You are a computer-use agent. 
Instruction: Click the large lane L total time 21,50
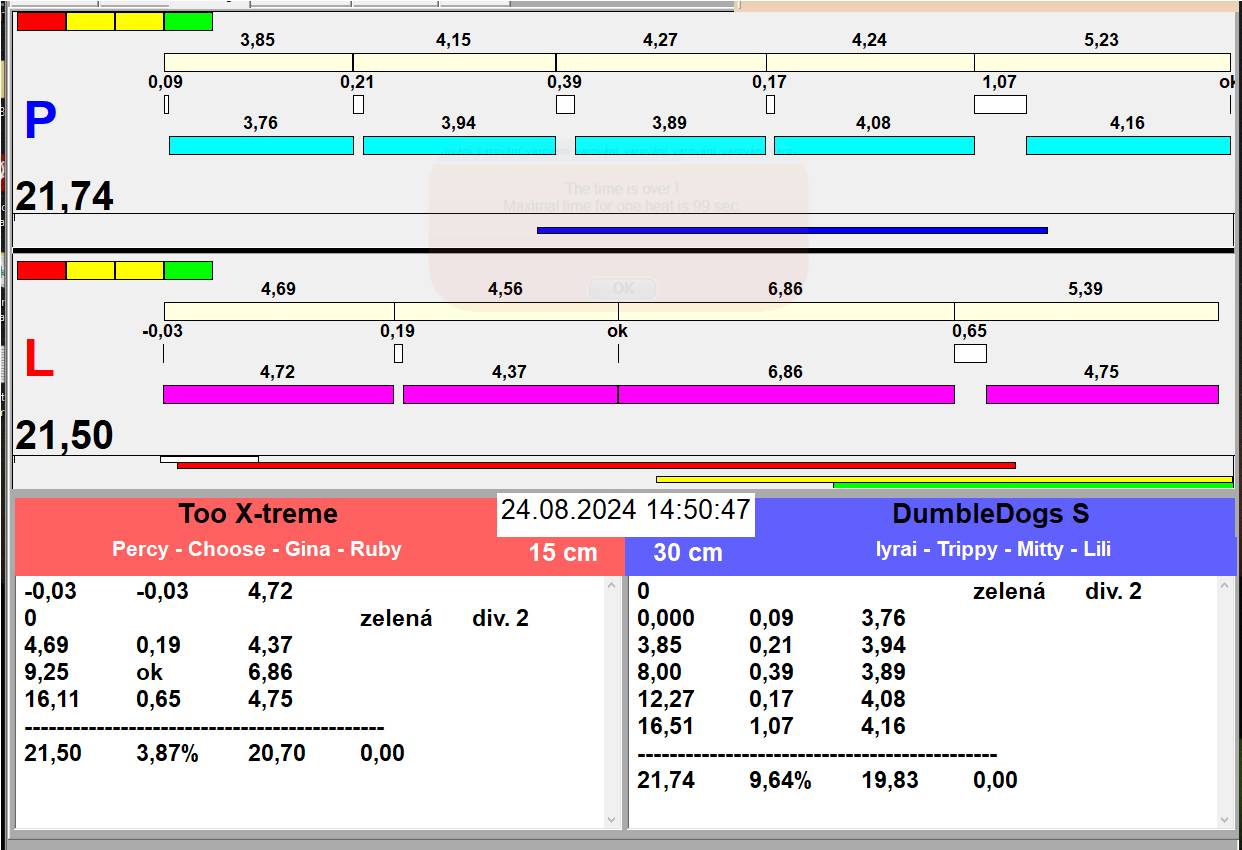pos(64,436)
